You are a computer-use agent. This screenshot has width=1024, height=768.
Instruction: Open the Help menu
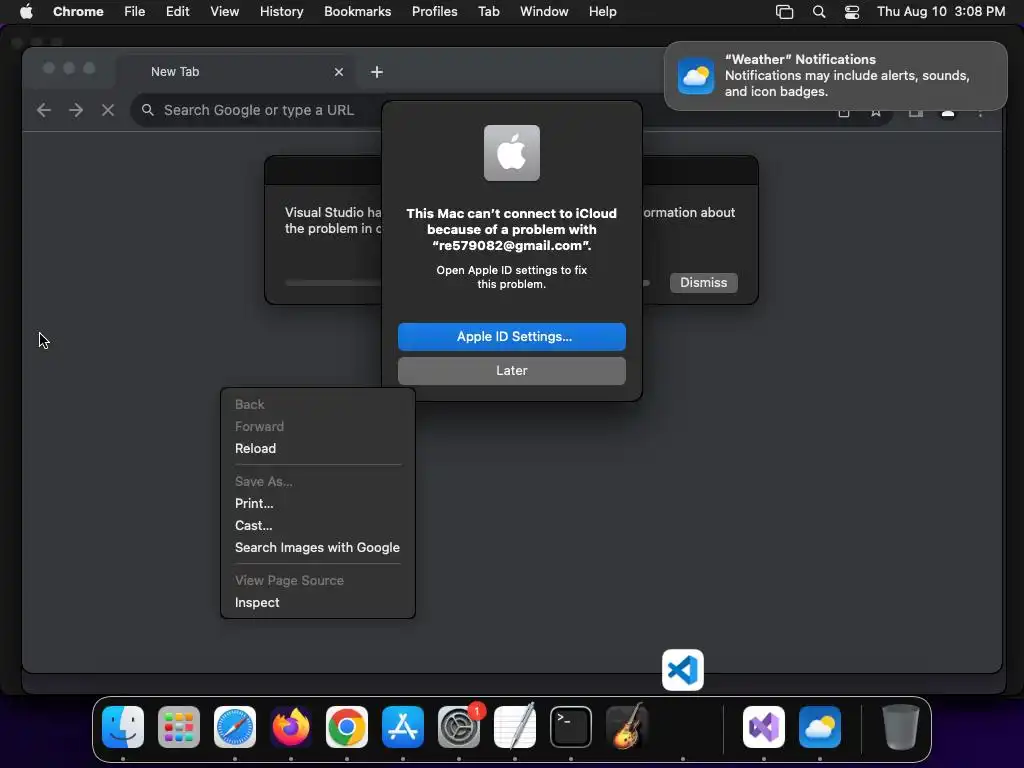click(602, 12)
